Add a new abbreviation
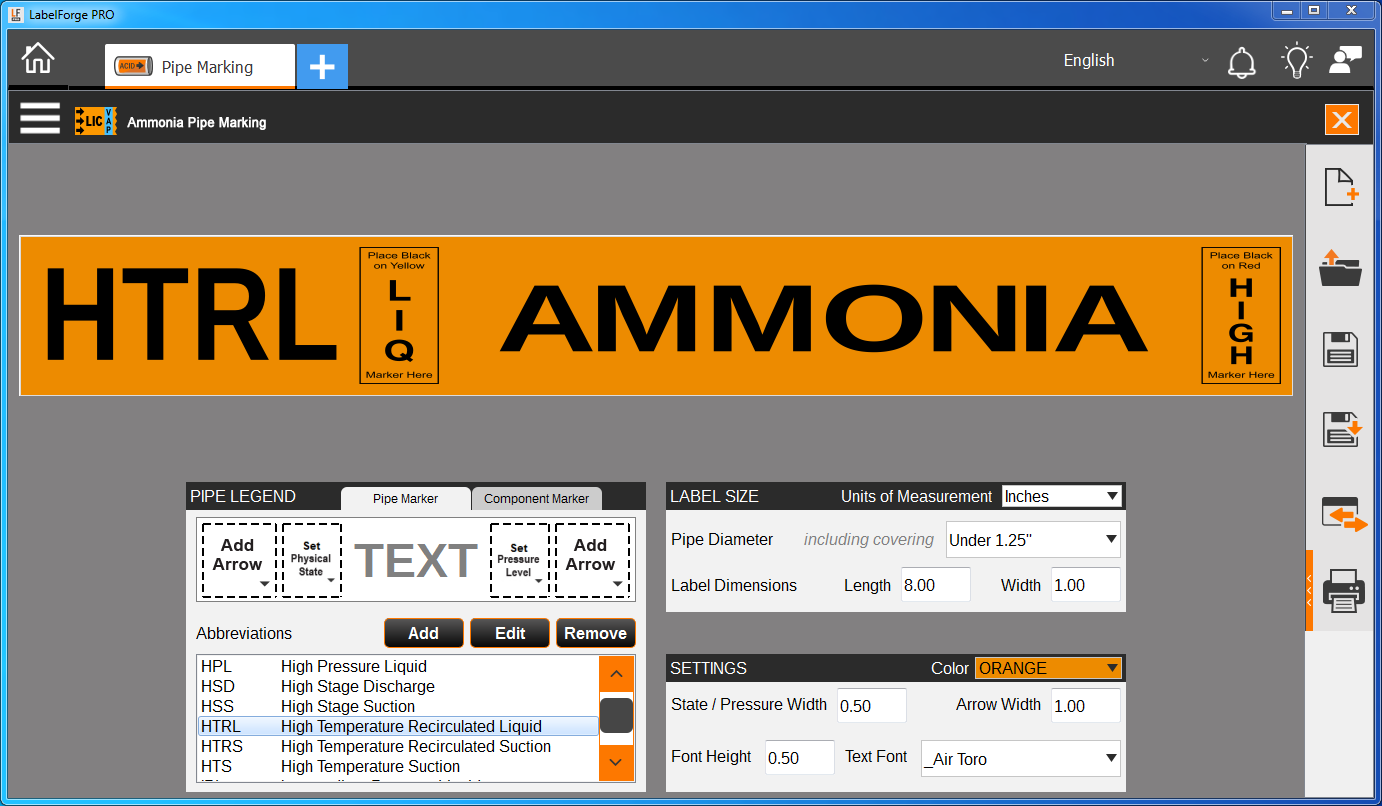This screenshot has width=1382, height=806. tap(423, 632)
